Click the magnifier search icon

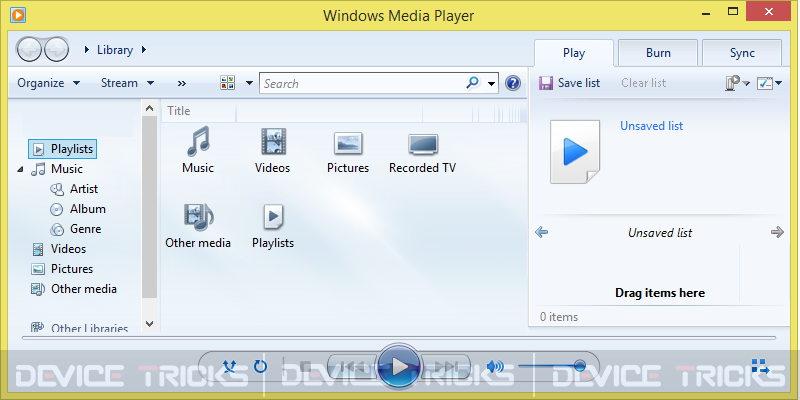pos(473,83)
